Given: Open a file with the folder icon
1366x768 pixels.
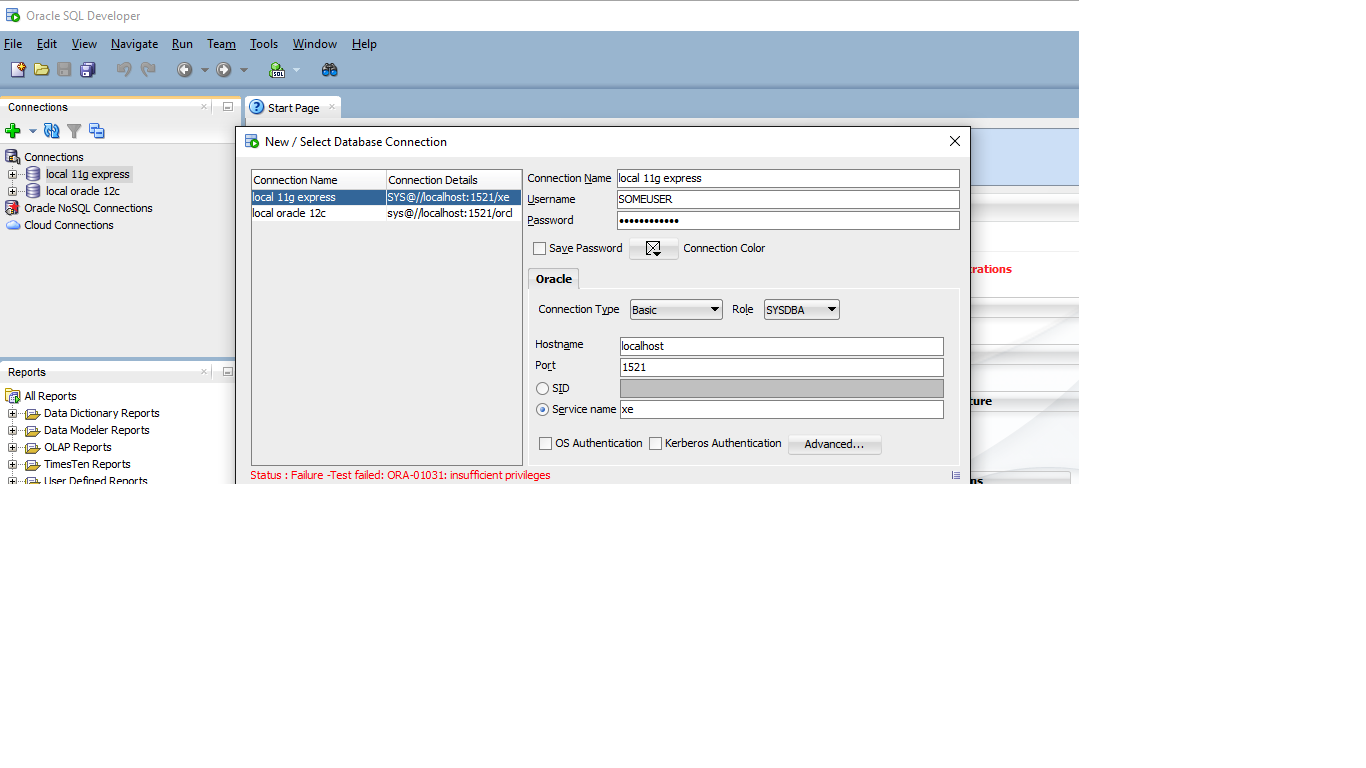Looking at the screenshot, I should coord(41,70).
